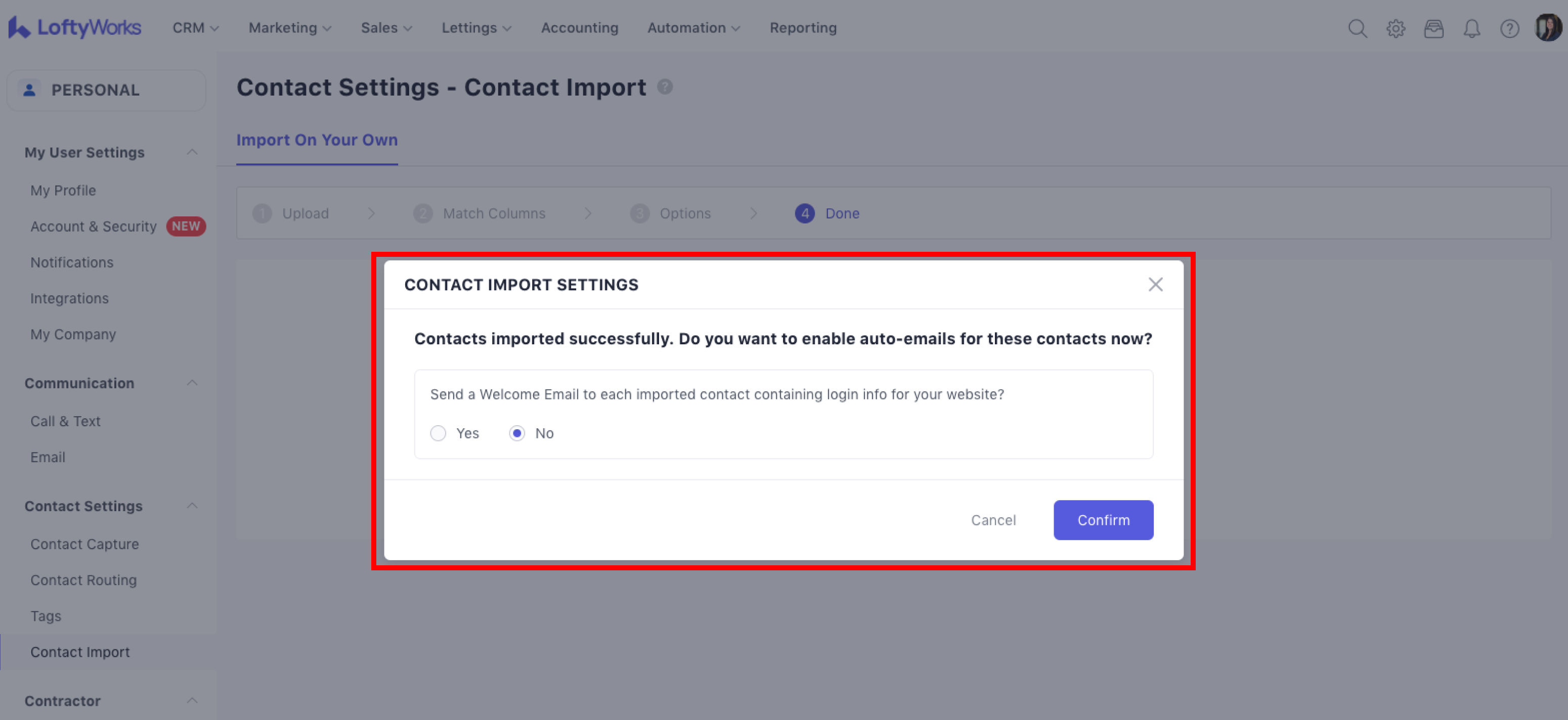The width and height of the screenshot is (1568, 720).
Task: Select Yes for Welcome Email
Action: [438, 433]
